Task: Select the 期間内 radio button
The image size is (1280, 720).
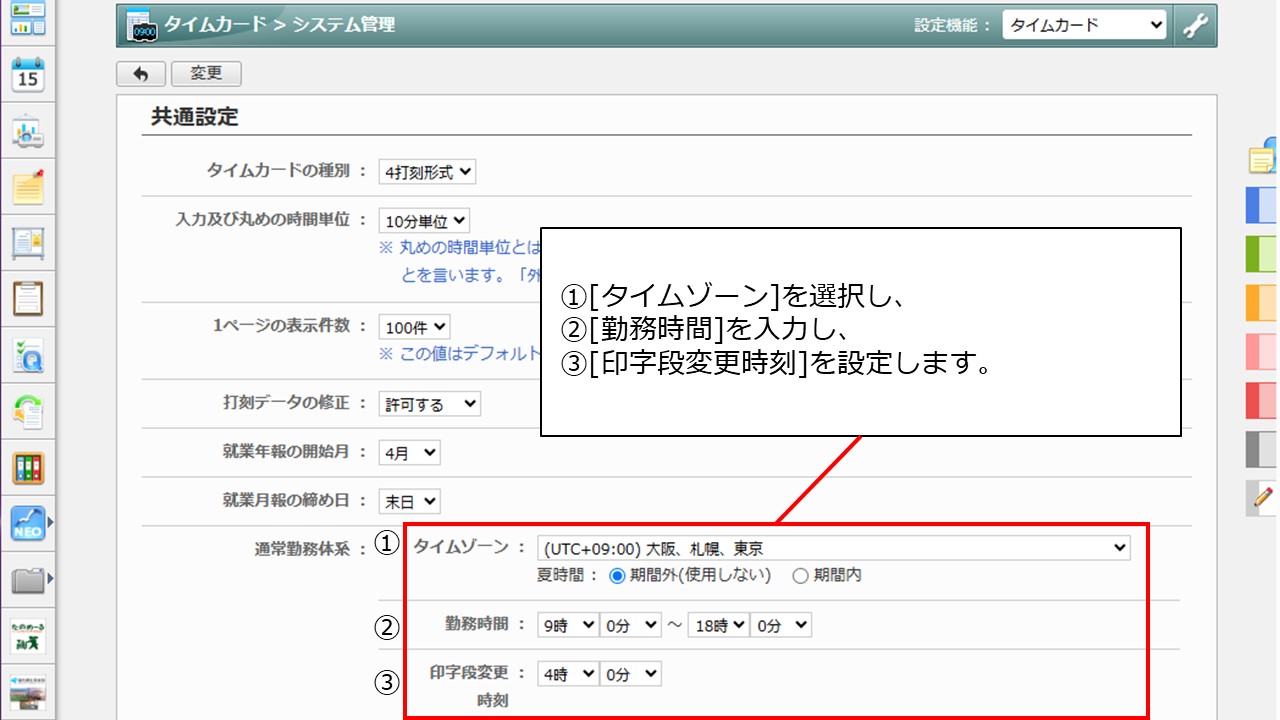Action: pyautogui.click(x=800, y=575)
